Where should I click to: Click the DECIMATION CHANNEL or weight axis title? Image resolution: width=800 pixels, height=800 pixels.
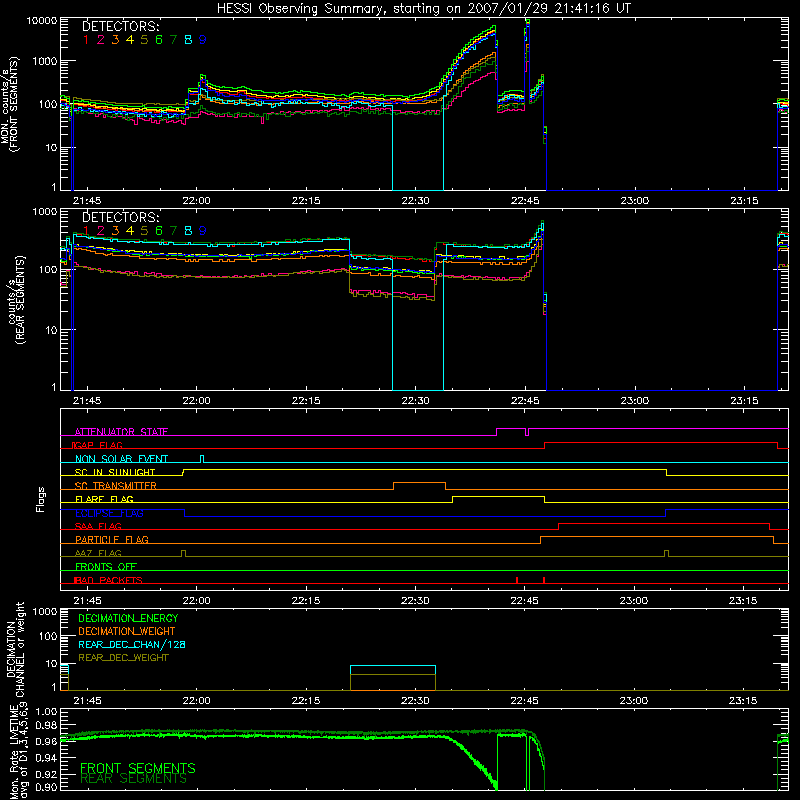click(x=15, y=649)
